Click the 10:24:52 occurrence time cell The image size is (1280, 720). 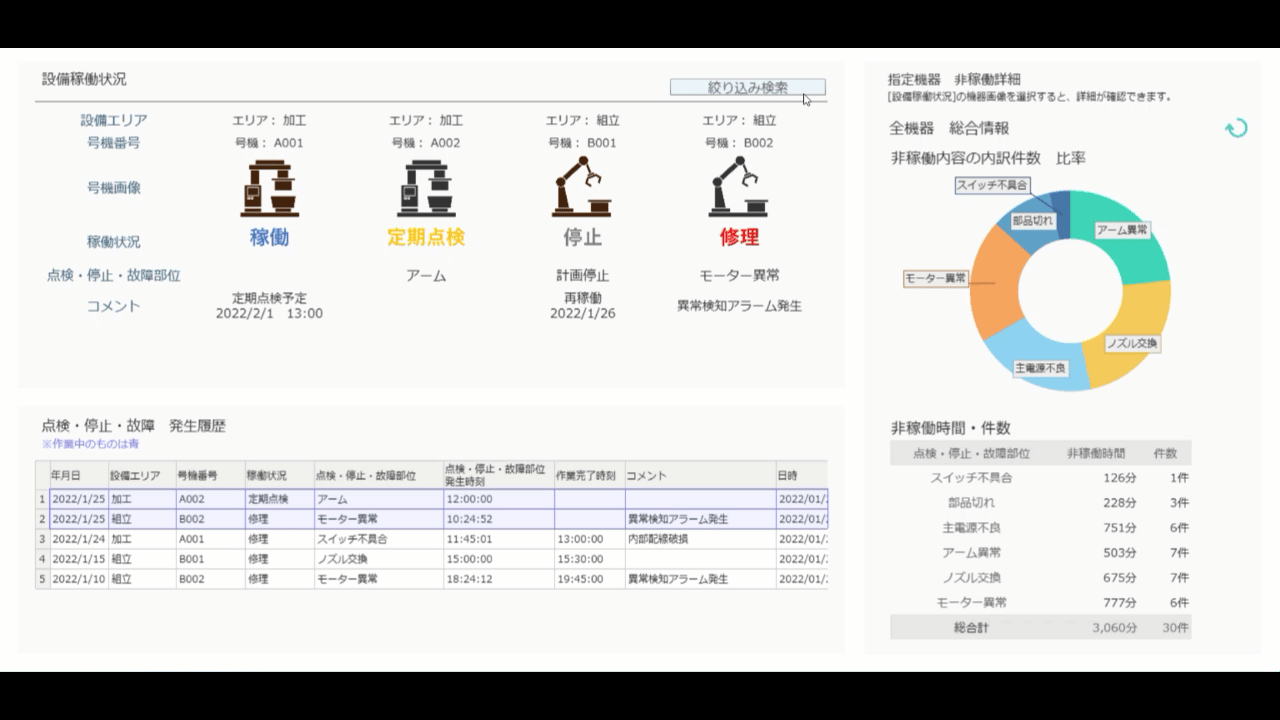pyautogui.click(x=498, y=519)
